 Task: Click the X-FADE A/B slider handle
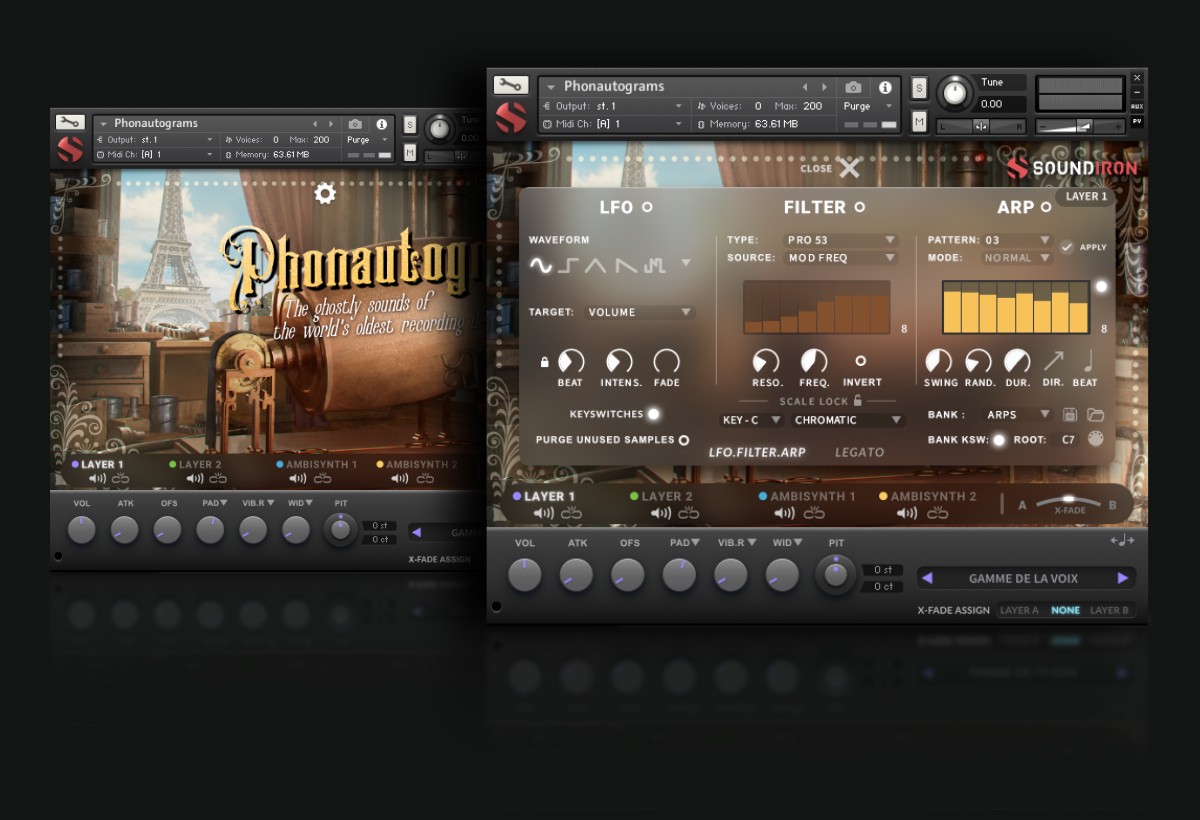click(1069, 499)
